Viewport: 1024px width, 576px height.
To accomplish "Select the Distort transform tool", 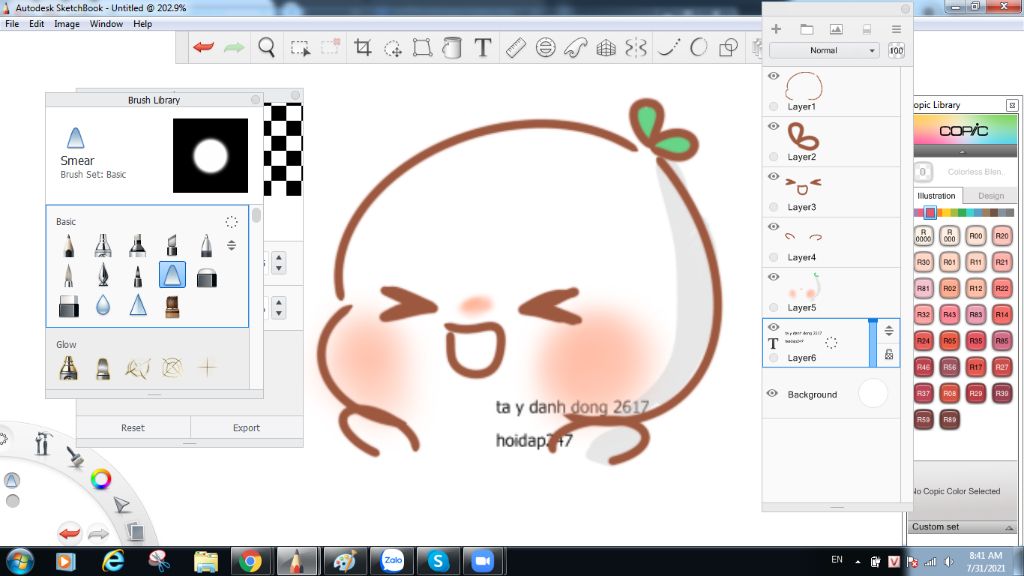I will coord(423,48).
